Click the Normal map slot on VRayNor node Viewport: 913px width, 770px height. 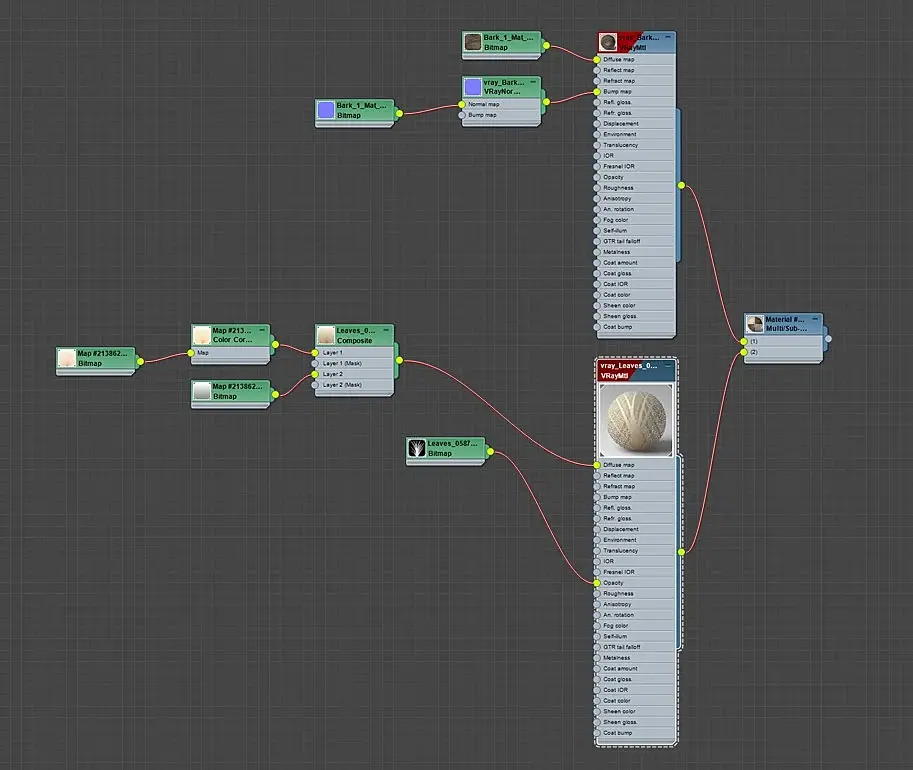coord(501,104)
